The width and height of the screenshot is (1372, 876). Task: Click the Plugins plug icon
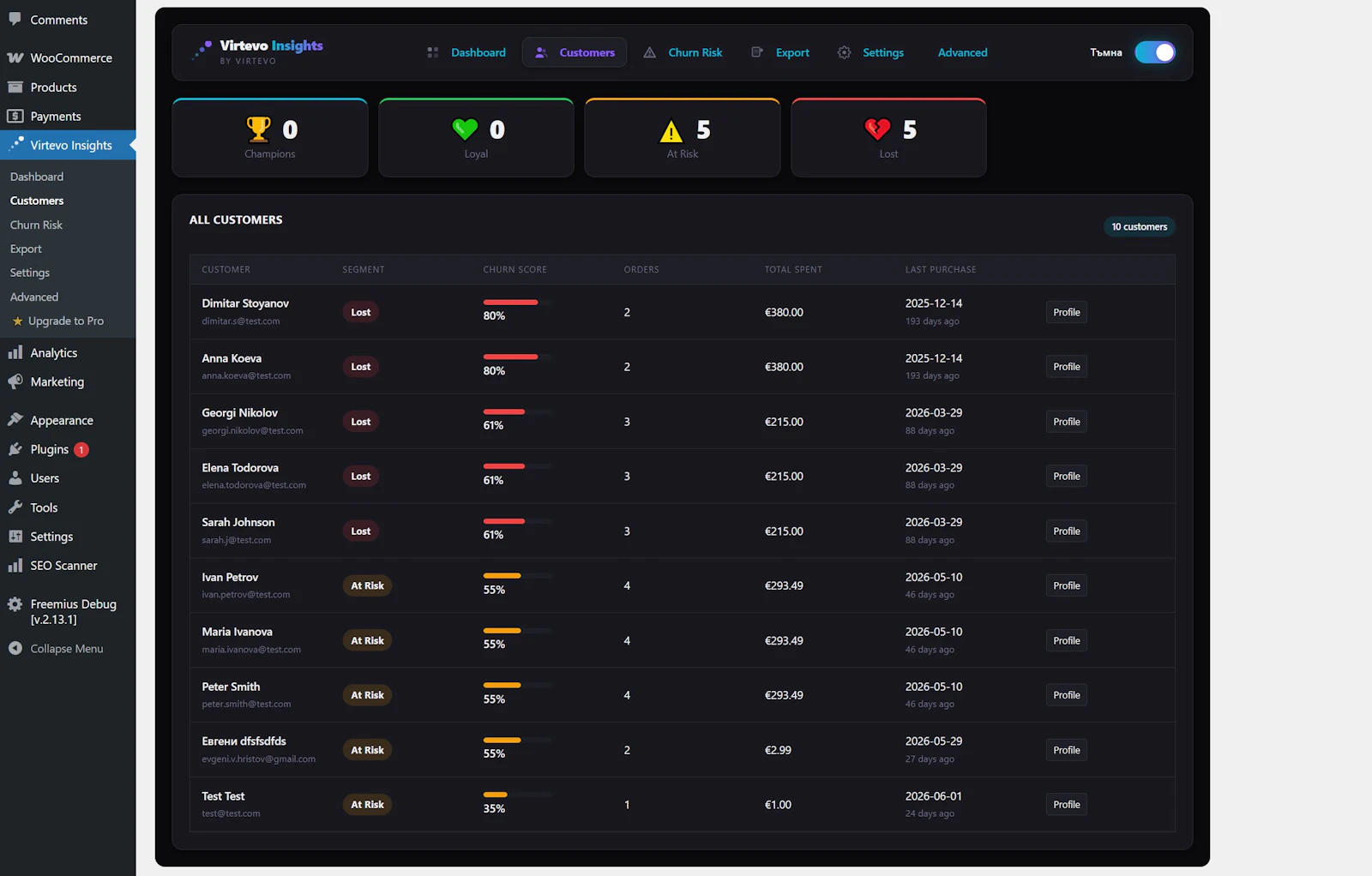coord(15,449)
